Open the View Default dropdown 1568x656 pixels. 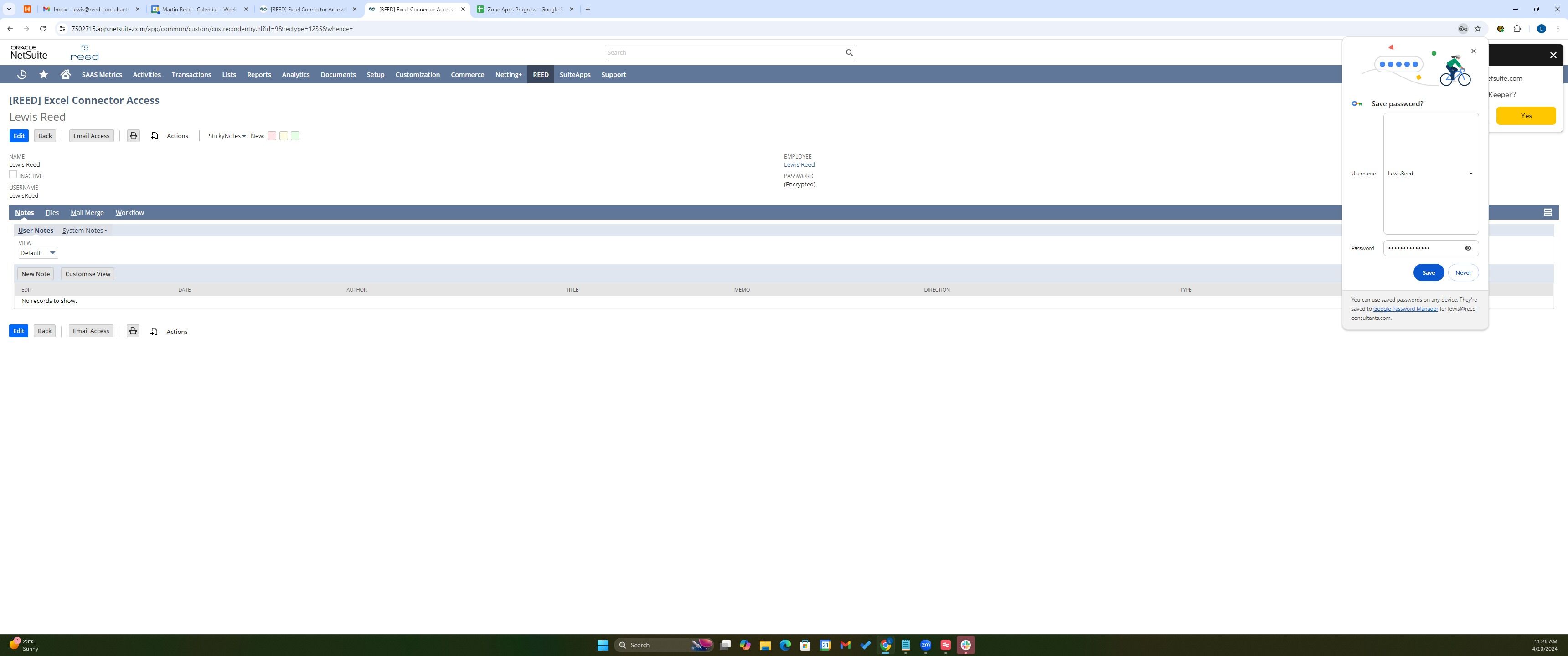click(x=38, y=253)
